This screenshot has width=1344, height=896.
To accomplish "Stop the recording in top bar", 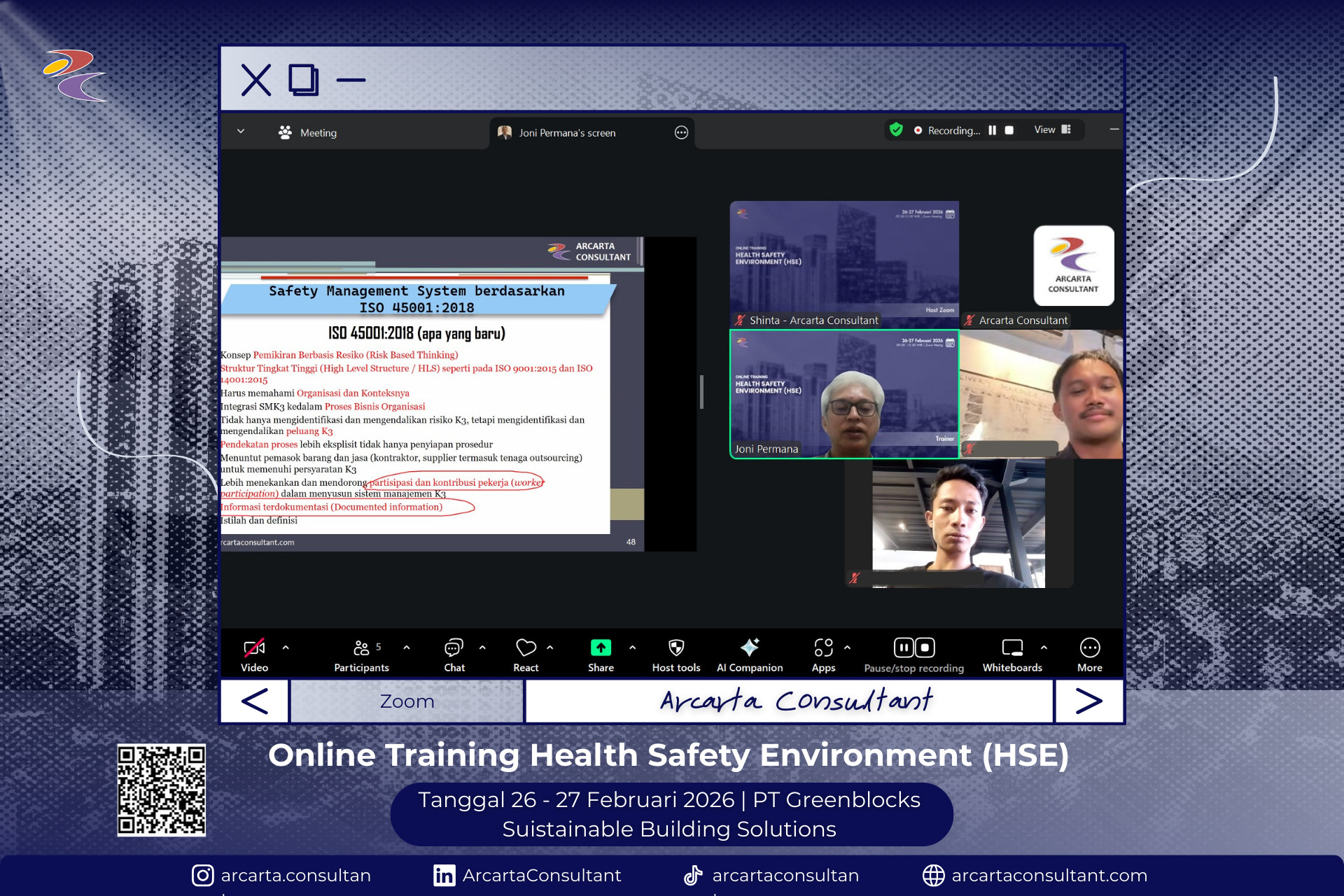I will 1009,130.
